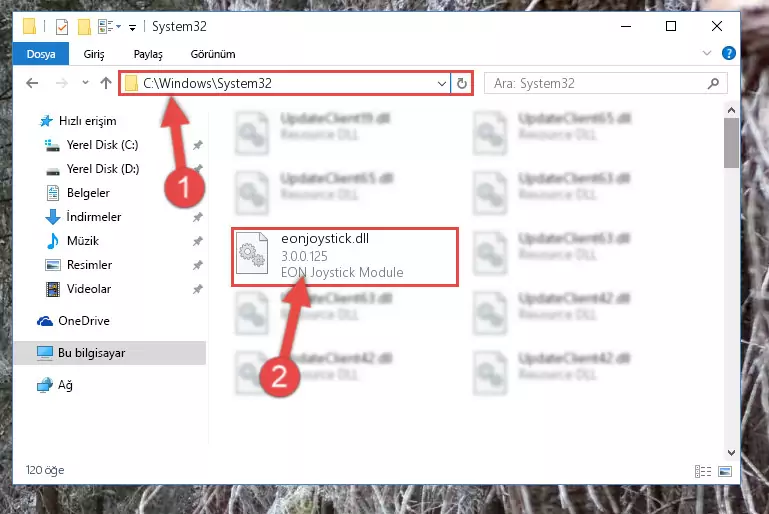Viewport: 769px width, 514px height.
Task: Click the Ara: System32 search field
Action: [598, 83]
